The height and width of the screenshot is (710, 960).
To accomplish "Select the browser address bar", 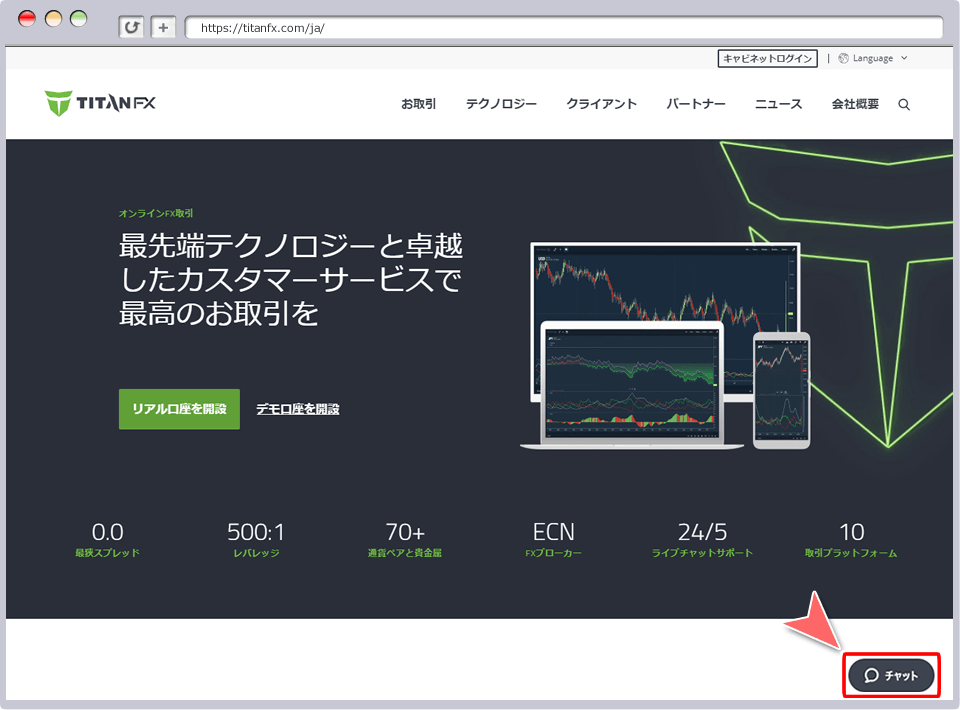I will coord(565,27).
